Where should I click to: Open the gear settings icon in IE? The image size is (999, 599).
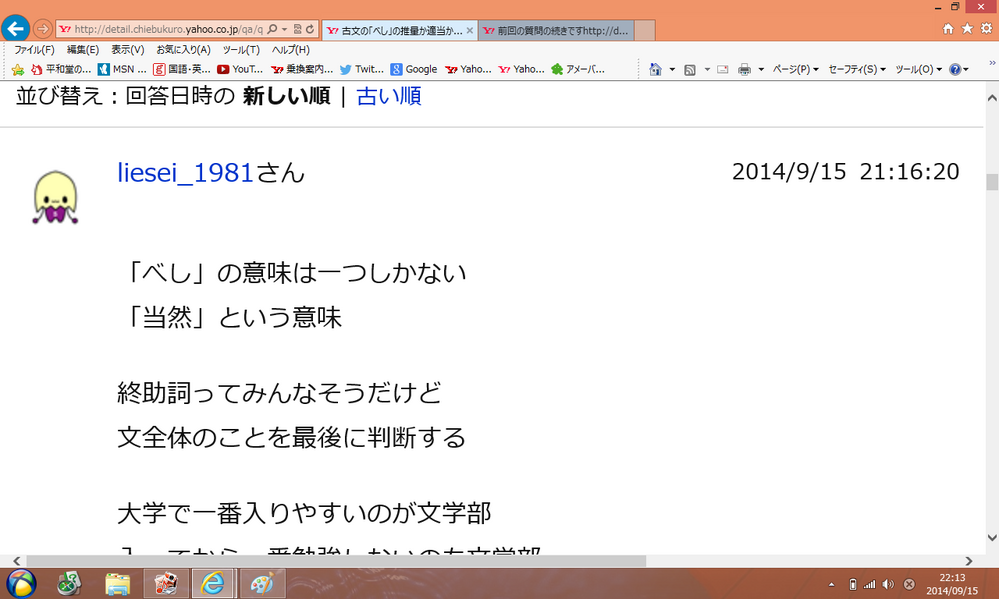[x=985, y=29]
